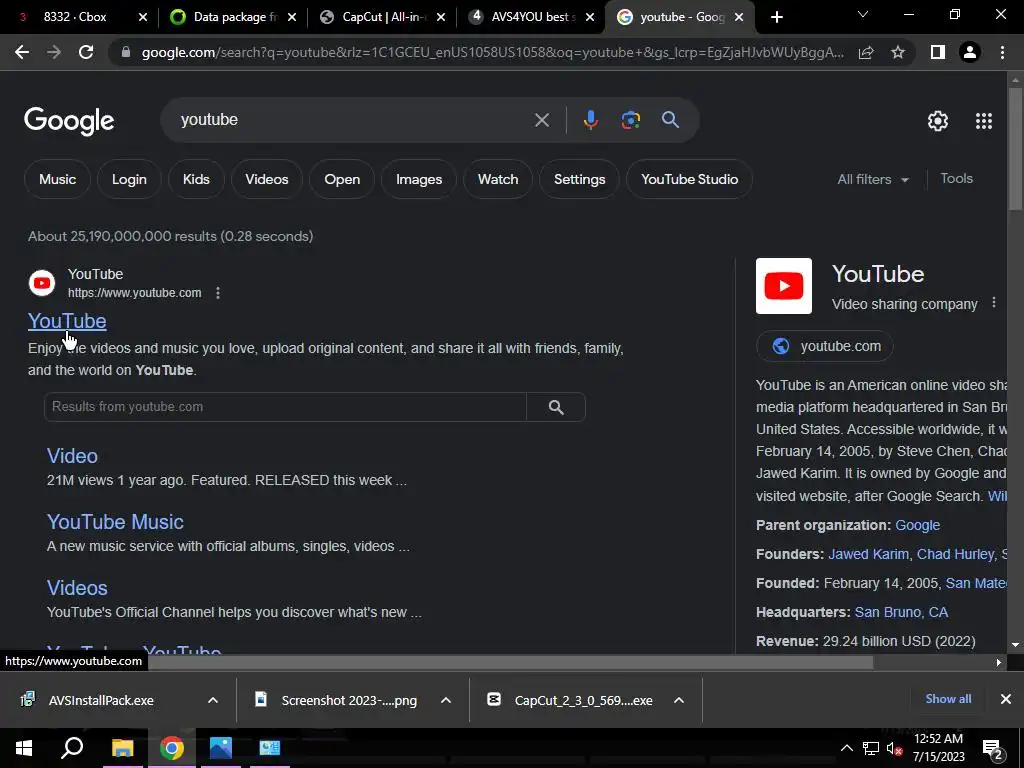Open the Photos app on the taskbar

point(221,748)
